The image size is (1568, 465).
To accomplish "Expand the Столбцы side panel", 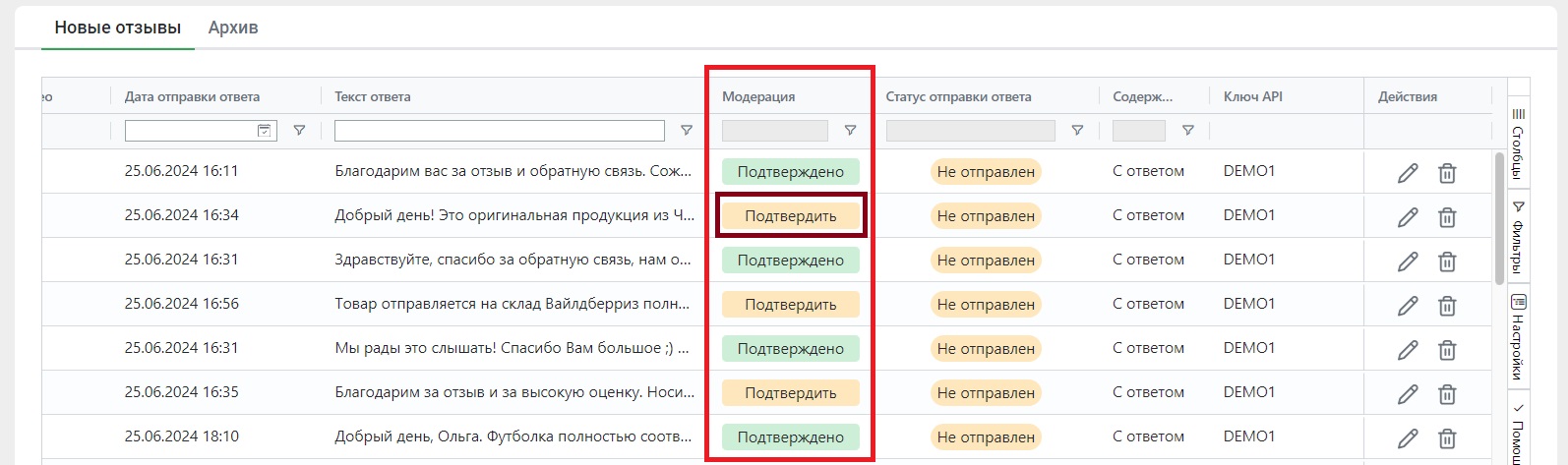I will (1518, 144).
